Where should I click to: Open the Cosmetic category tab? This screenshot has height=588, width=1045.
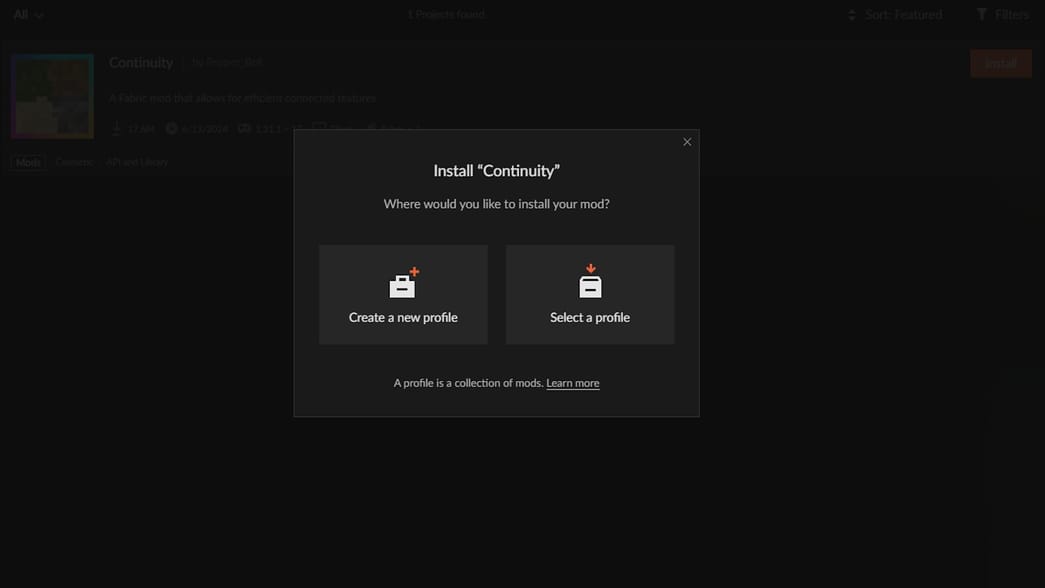pos(73,161)
